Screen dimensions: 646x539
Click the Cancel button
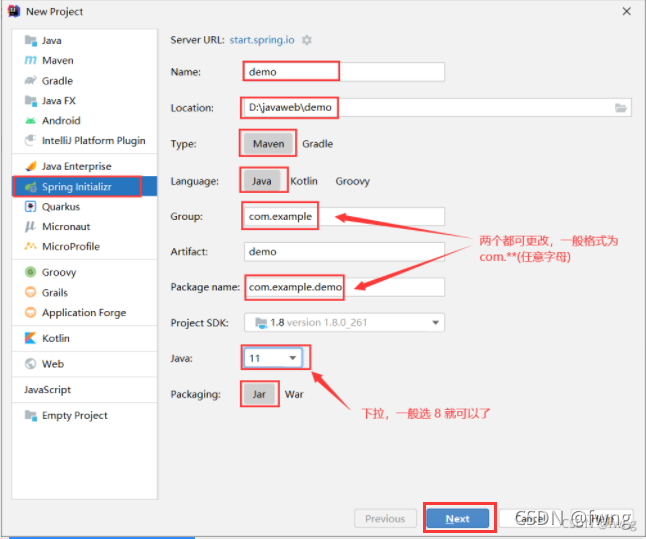tap(531, 518)
